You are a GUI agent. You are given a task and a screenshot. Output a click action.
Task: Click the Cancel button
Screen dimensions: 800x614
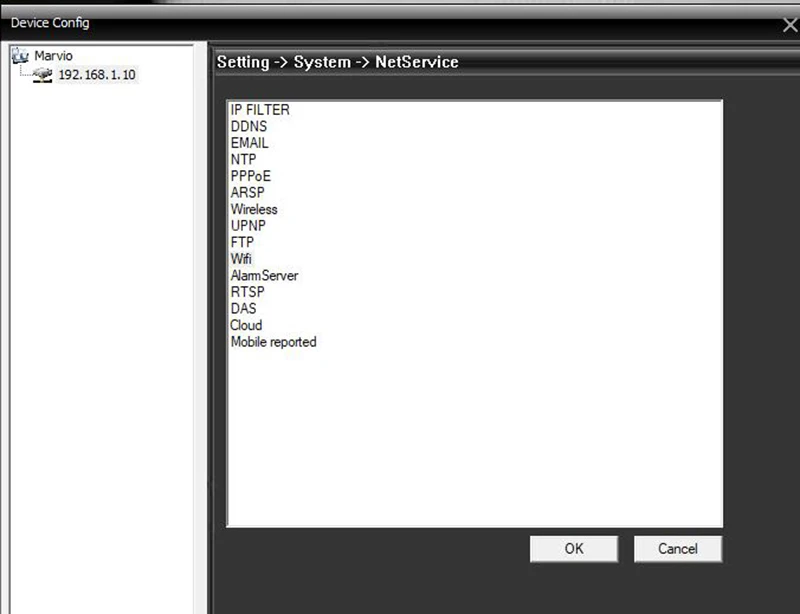(x=678, y=549)
